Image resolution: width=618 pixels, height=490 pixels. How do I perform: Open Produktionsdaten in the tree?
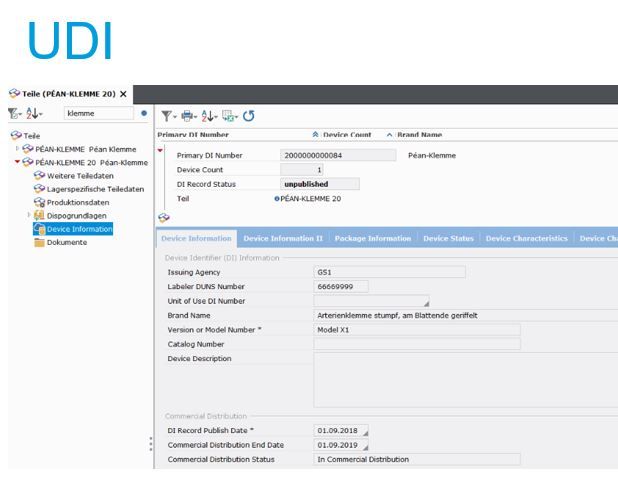click(78, 203)
